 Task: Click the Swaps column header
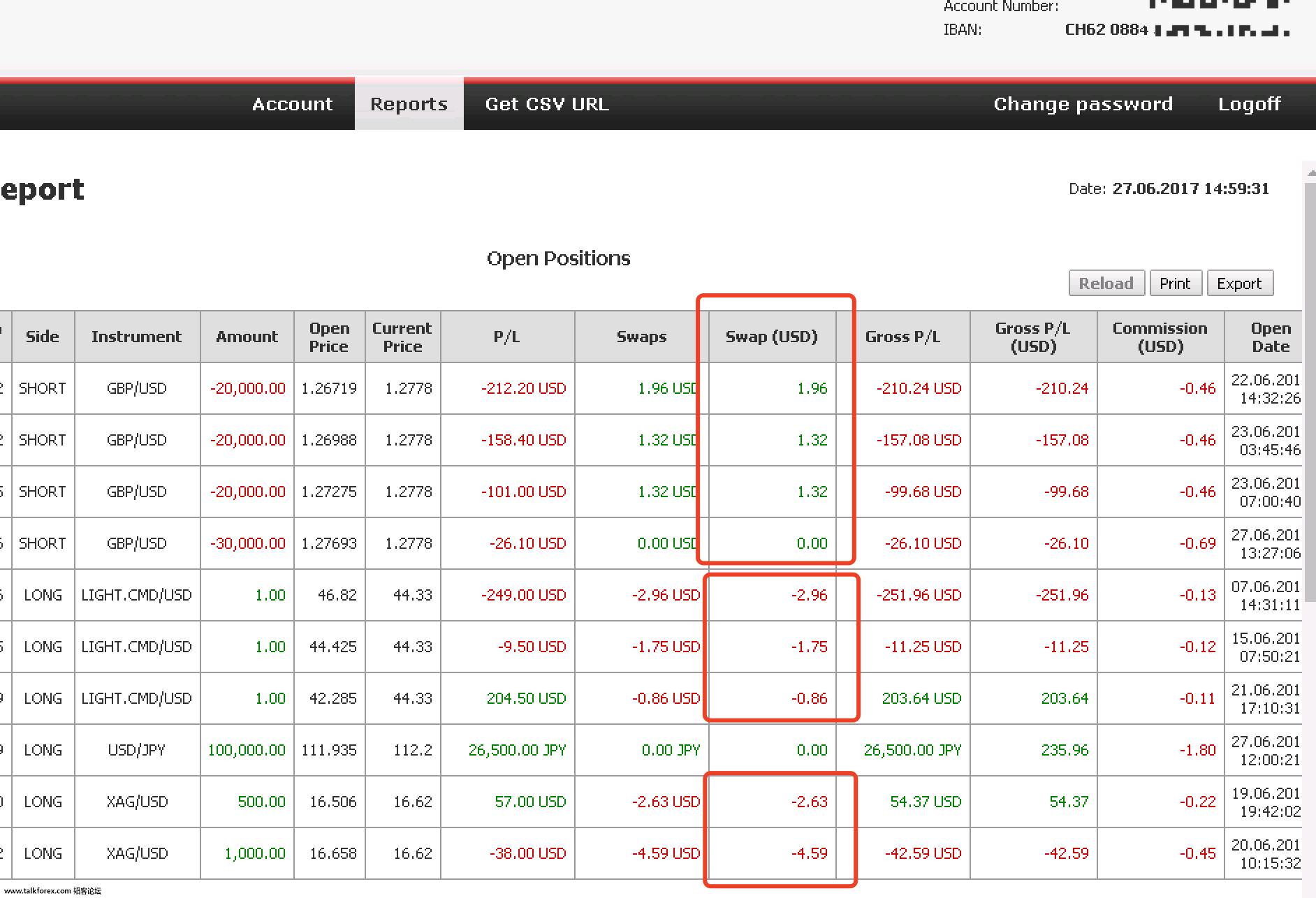pyautogui.click(x=641, y=337)
